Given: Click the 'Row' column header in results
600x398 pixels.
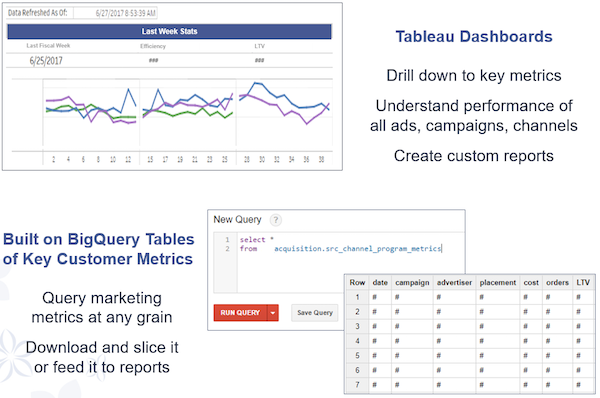Looking at the screenshot, I should coord(357,282).
